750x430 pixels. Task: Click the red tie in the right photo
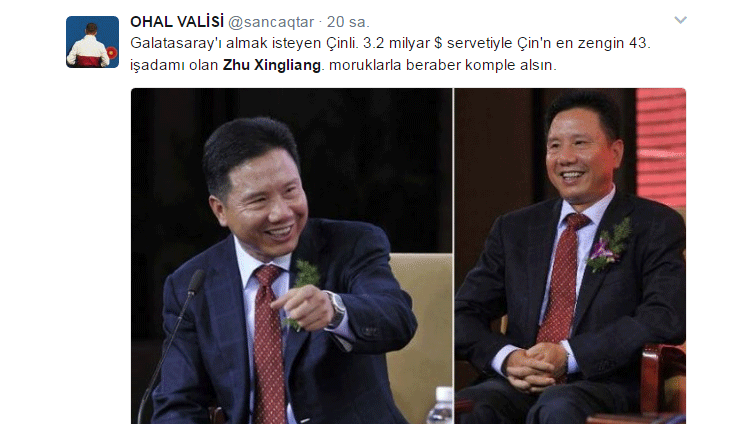point(562,280)
